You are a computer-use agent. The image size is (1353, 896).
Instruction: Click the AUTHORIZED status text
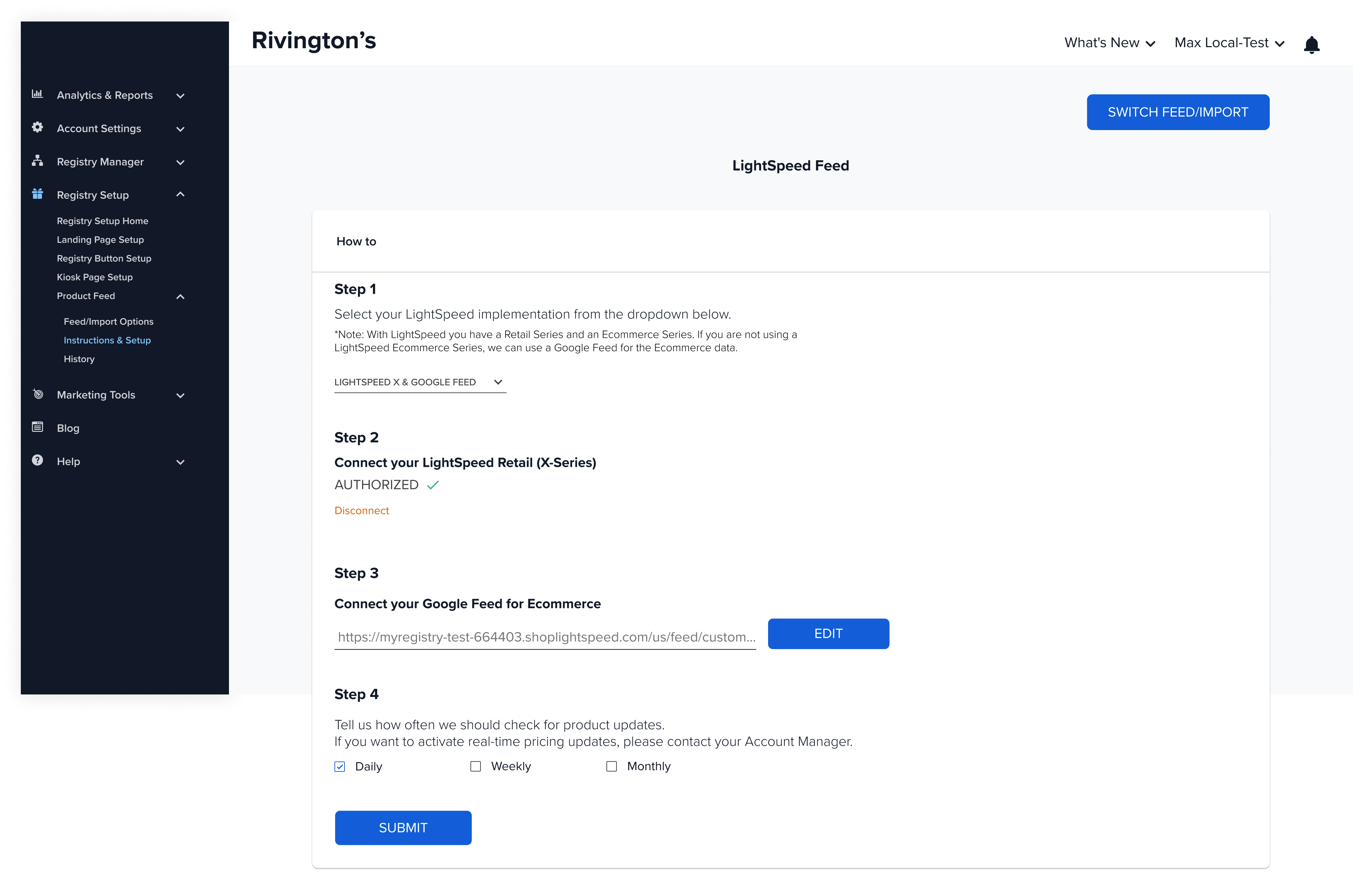click(376, 485)
